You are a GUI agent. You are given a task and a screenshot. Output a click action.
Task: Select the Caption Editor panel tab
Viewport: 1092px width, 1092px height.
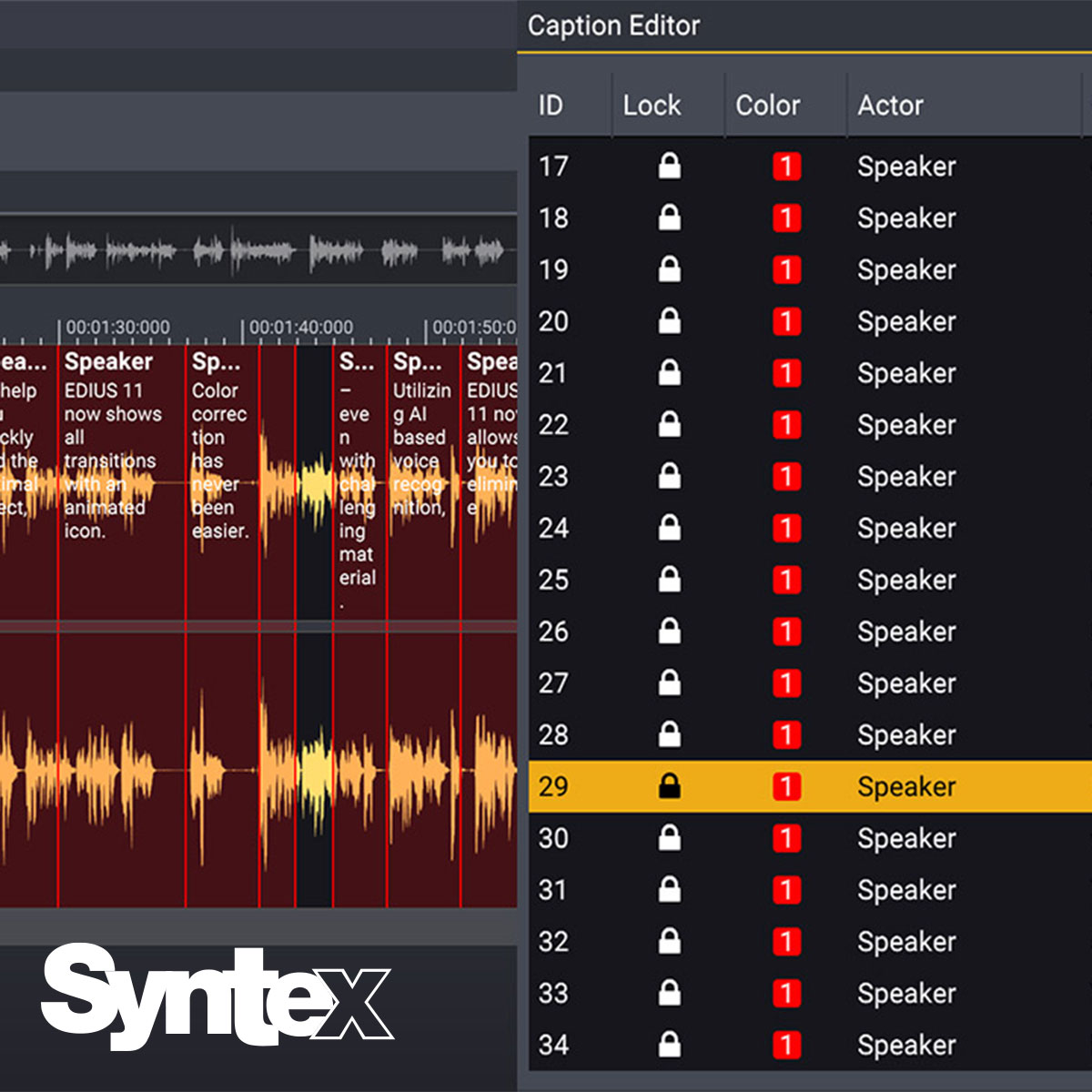[x=613, y=25]
